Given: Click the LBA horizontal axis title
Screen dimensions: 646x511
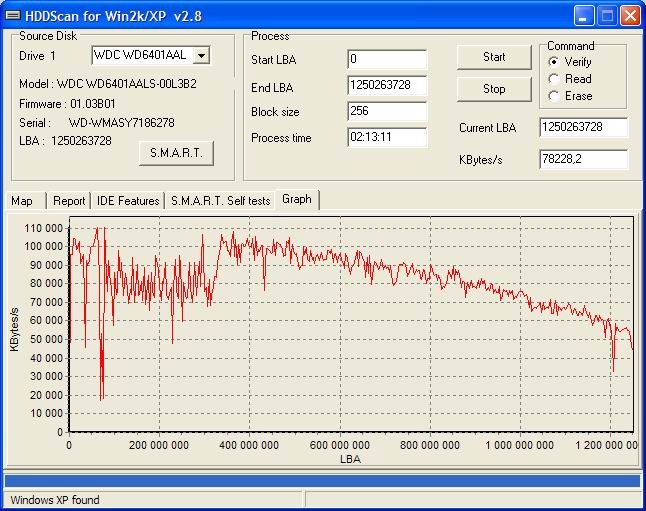Looking at the screenshot, I should click(351, 459).
